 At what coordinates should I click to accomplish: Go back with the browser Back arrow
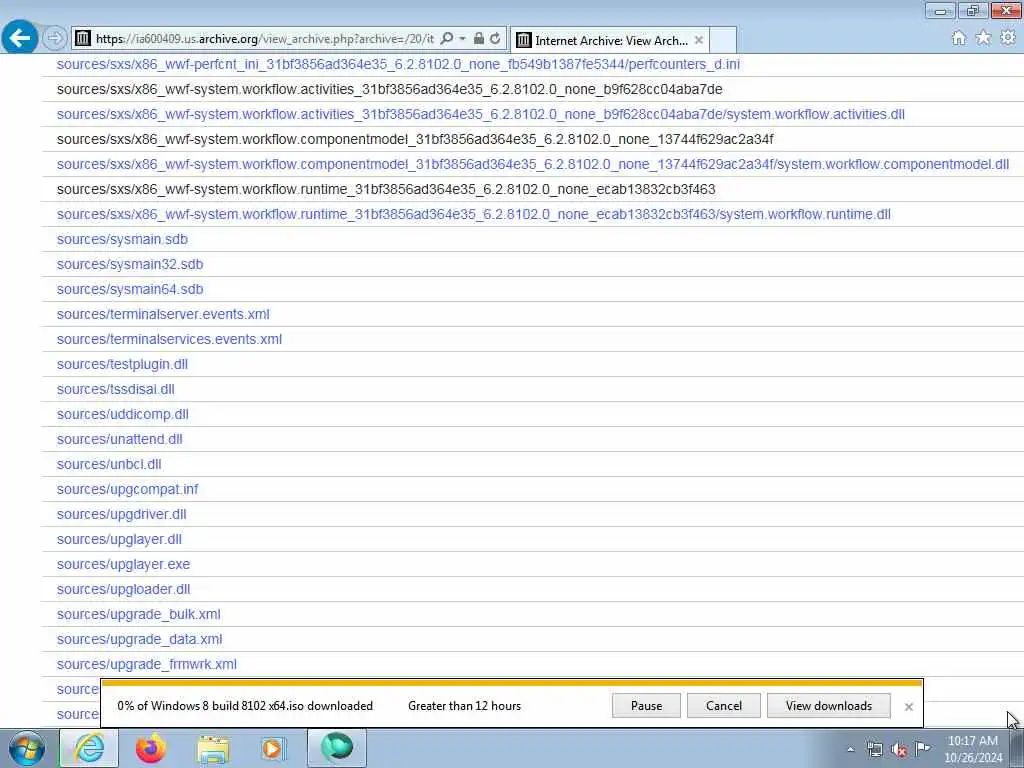tap(20, 38)
